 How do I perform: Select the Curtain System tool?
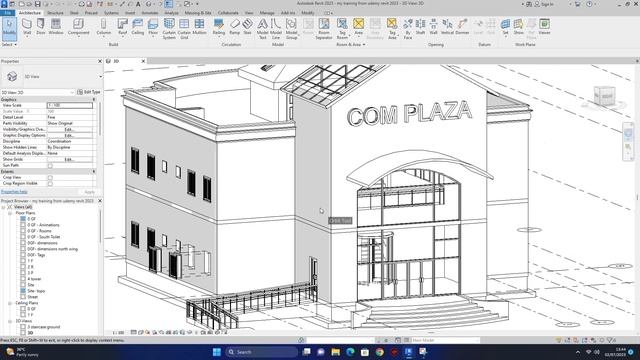coord(169,29)
